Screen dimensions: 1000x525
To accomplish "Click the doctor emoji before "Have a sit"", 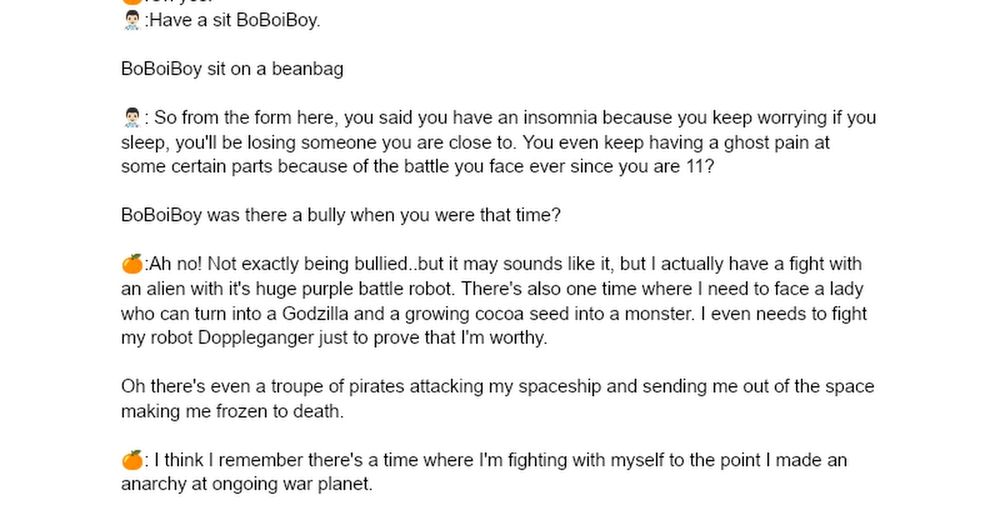I will (131, 20).
